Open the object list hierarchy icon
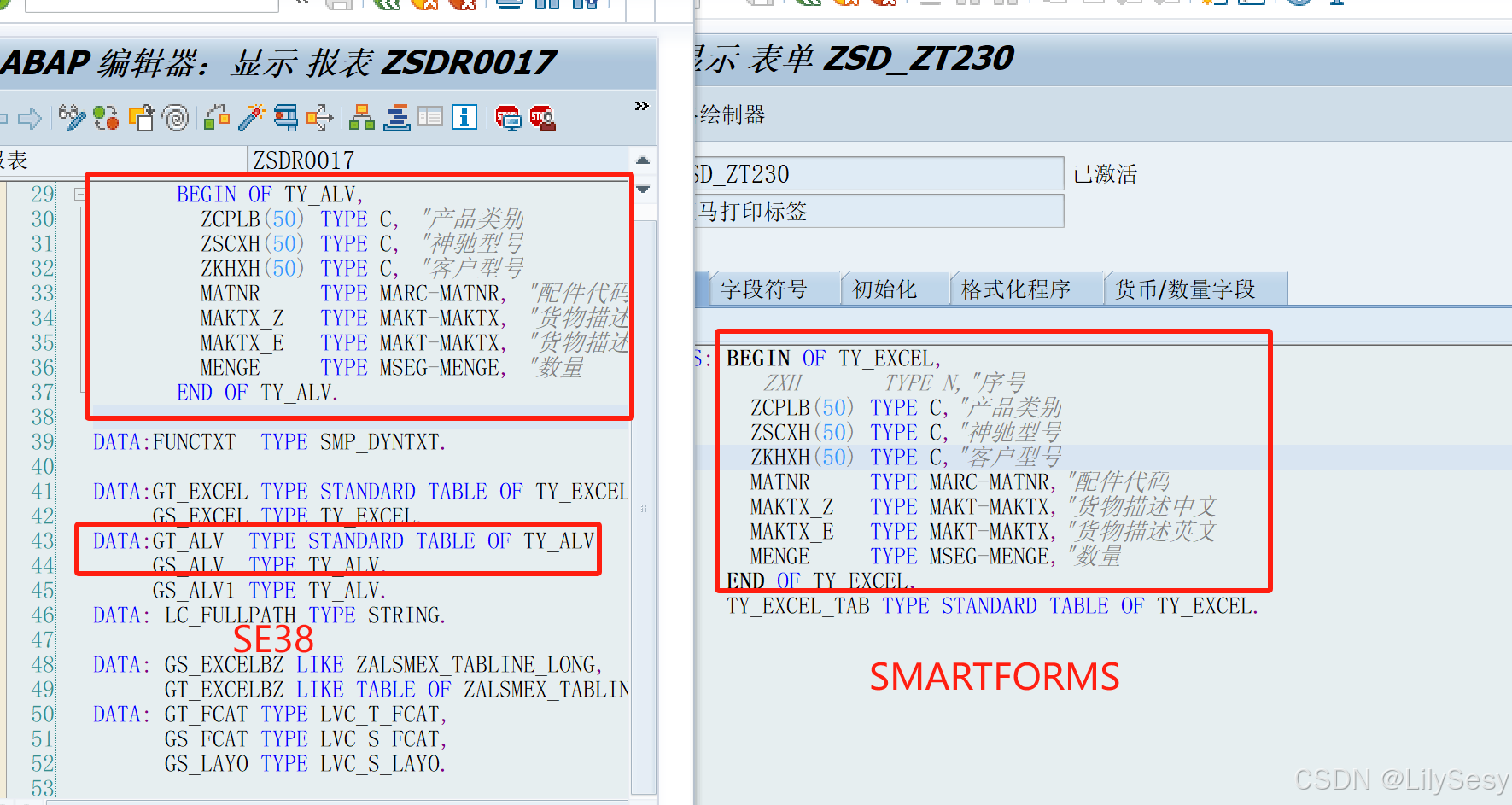Image resolution: width=1512 pixels, height=805 pixels. (361, 118)
